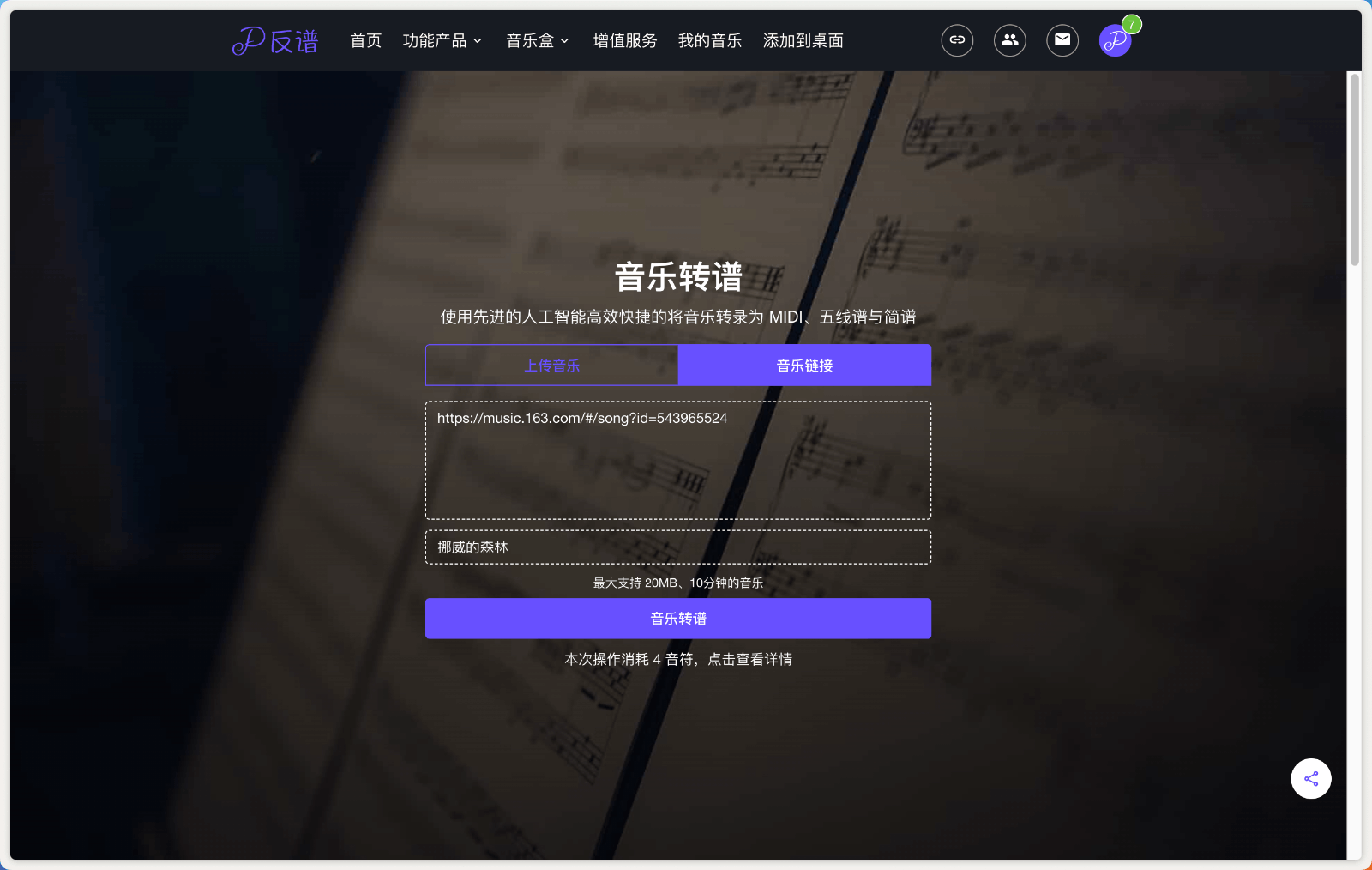Switch to the 上传音乐 tab
The width and height of the screenshot is (1372, 870).
click(x=552, y=365)
